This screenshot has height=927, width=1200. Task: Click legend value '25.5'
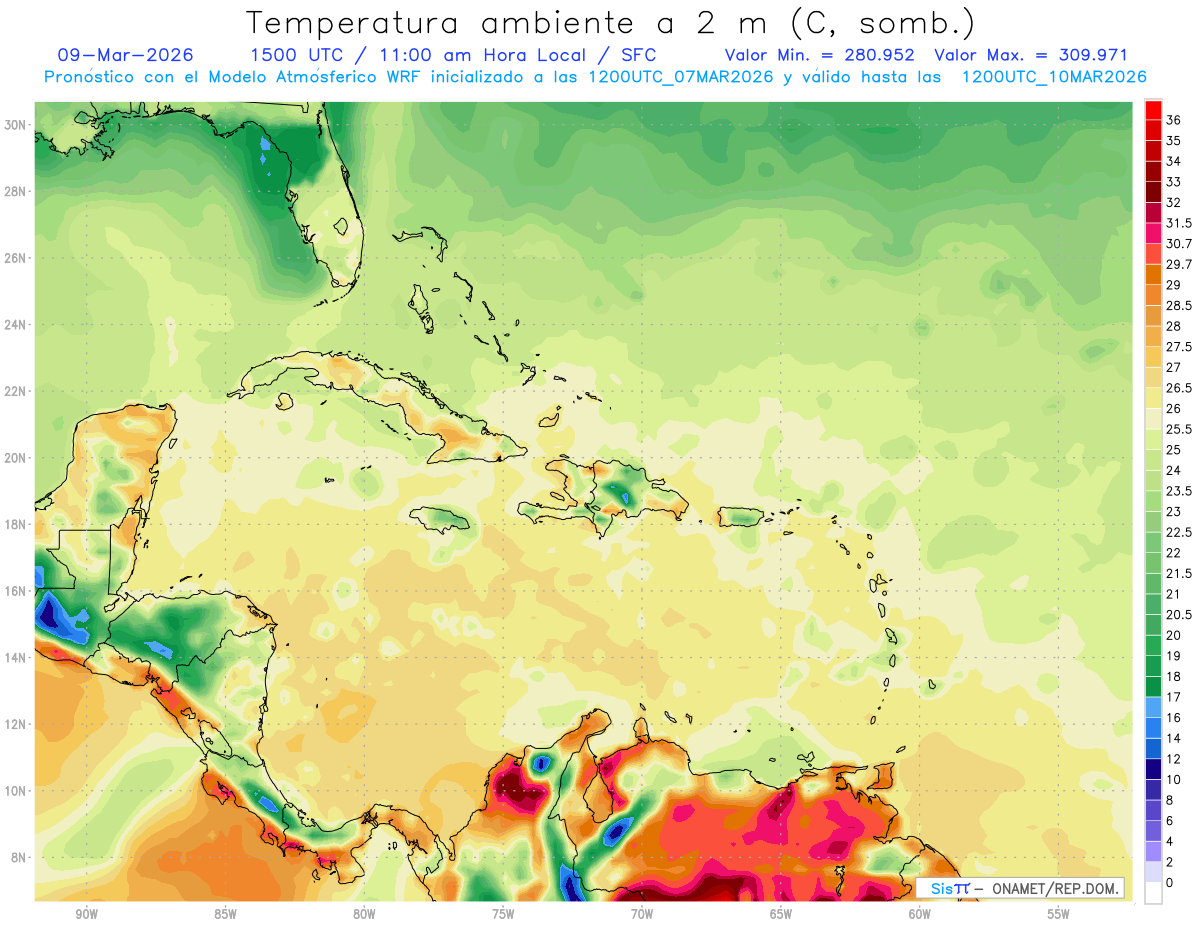click(1179, 429)
